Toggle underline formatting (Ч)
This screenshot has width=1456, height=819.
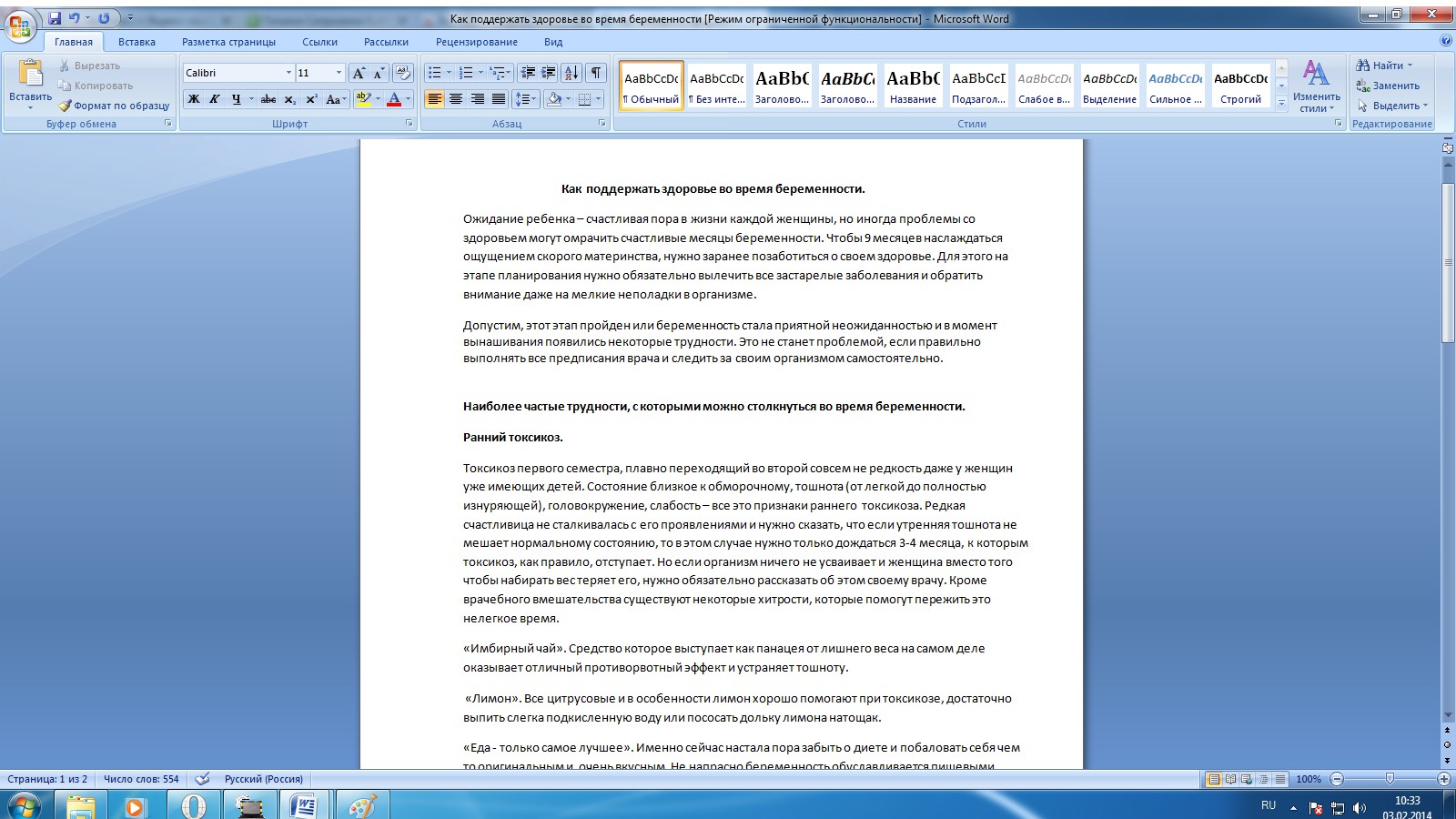(x=236, y=99)
